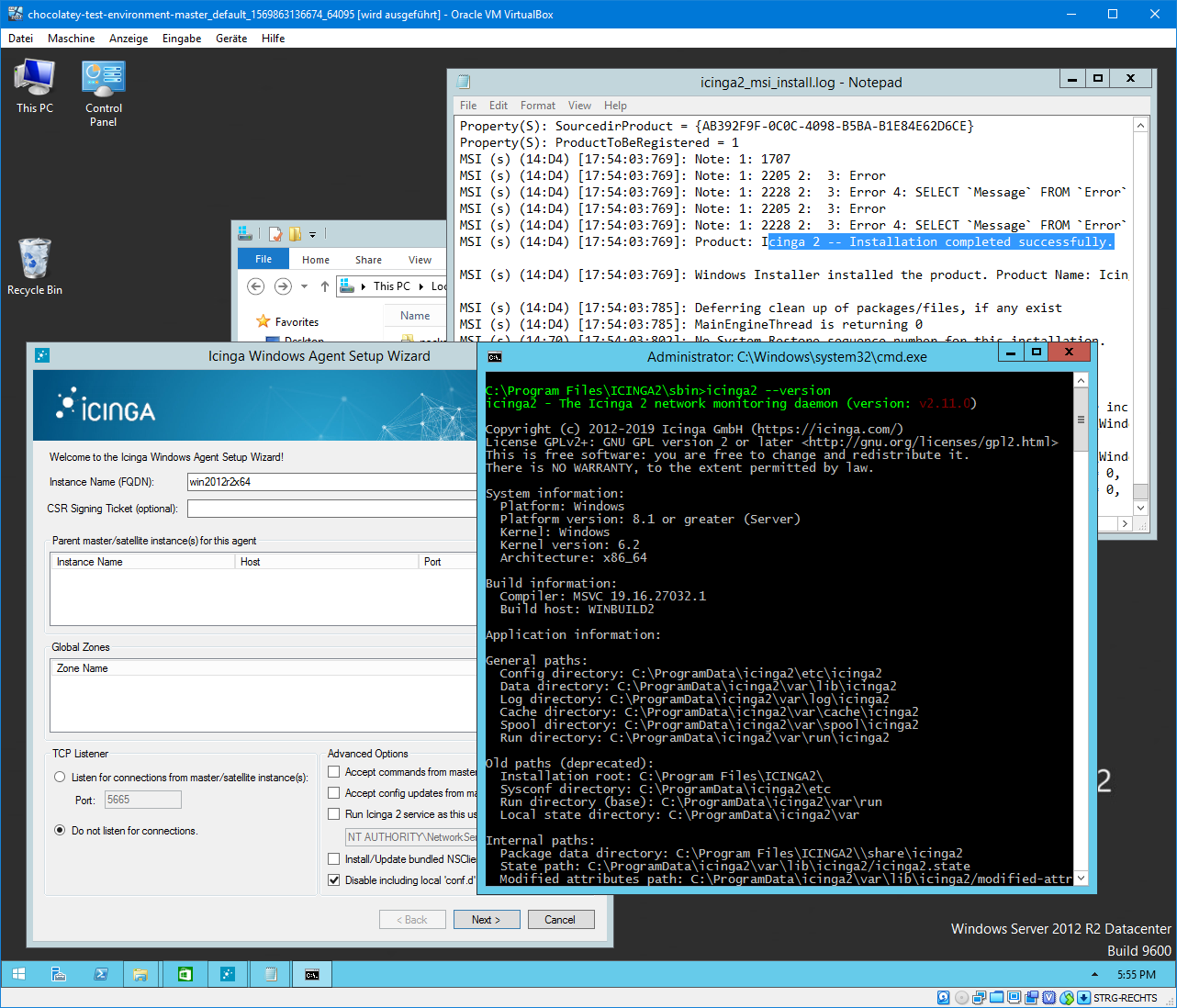The height and width of the screenshot is (1008, 1177).
Task: Click the Explorer Properties quick-access icon
Action: 275,234
